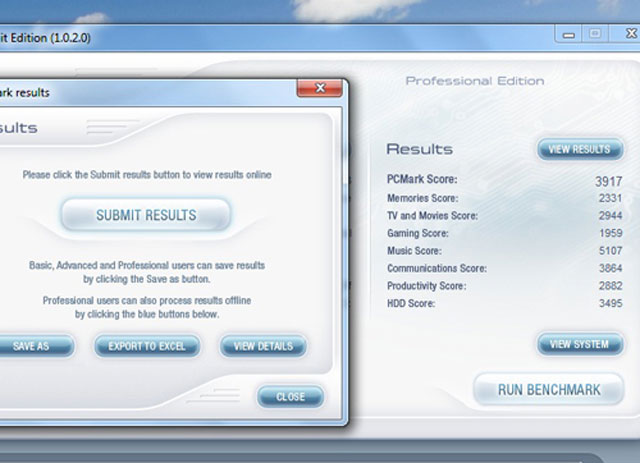This screenshot has height=463, width=640.
Task: Click the HDD Score value 3495
Action: click(610, 303)
